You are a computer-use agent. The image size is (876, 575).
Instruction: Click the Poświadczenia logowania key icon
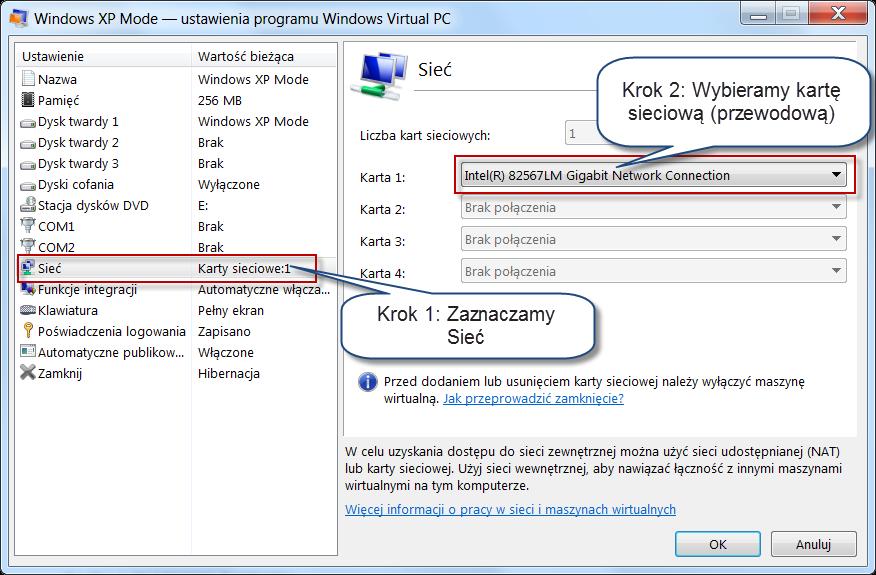click(x=28, y=330)
